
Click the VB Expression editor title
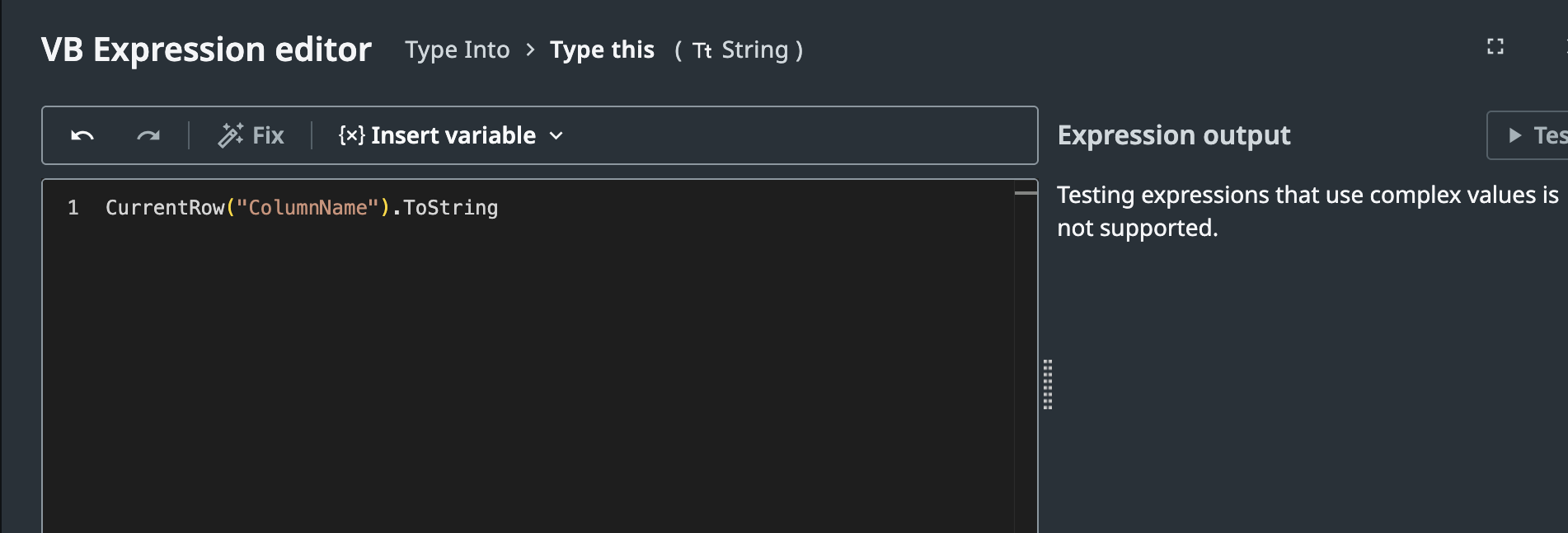click(x=206, y=50)
